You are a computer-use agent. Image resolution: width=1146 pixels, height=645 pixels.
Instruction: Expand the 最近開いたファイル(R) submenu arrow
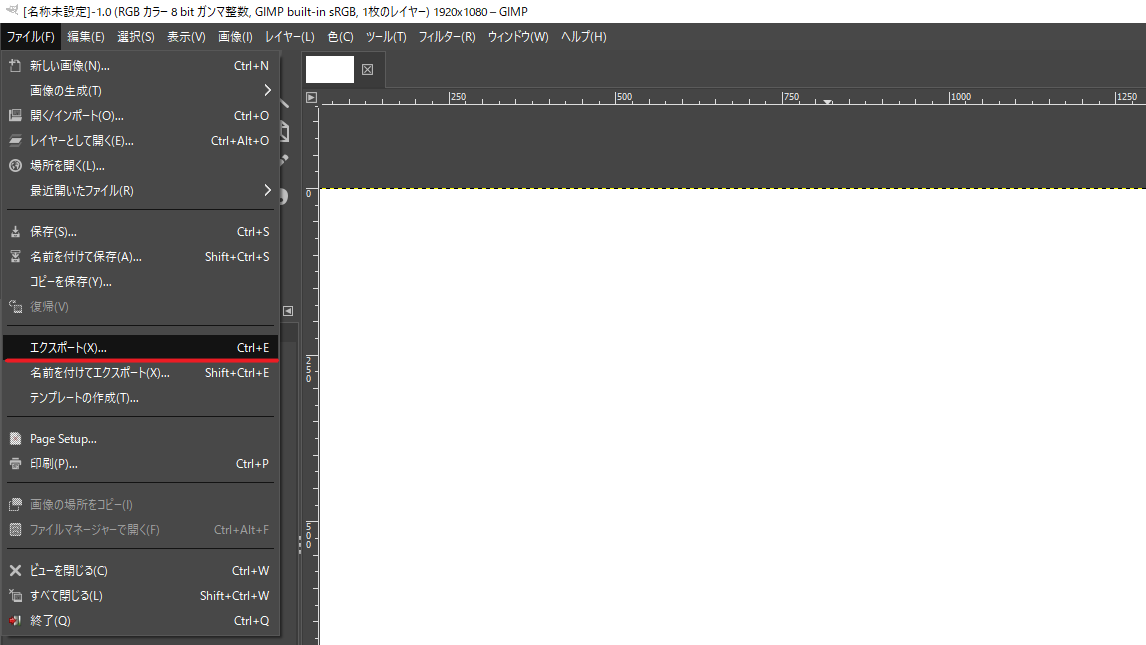pos(267,191)
